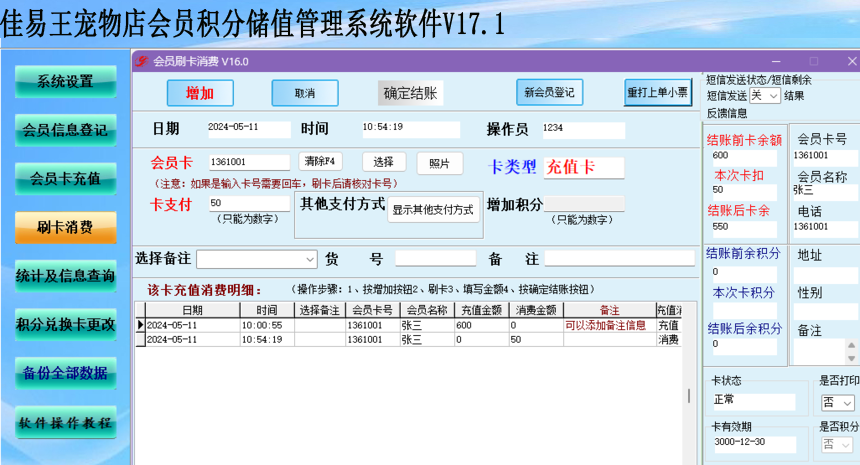Click the 会员卡 number input field
Image resolution: width=860 pixels, height=465 pixels.
(x=250, y=162)
